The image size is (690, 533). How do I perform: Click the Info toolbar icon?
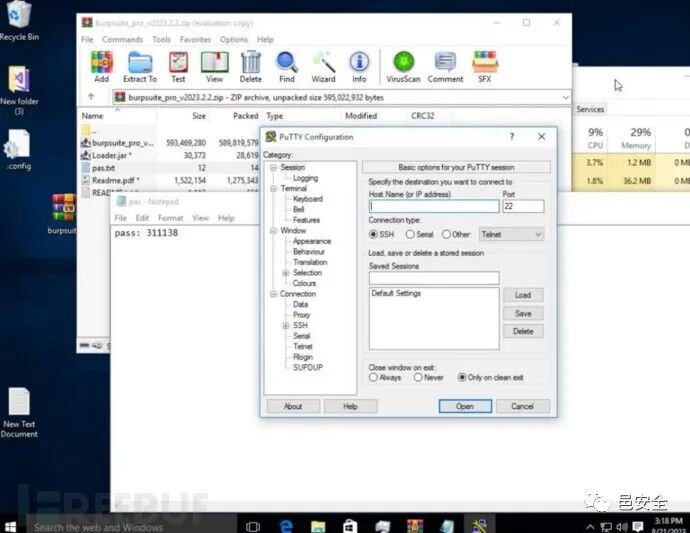pos(359,66)
